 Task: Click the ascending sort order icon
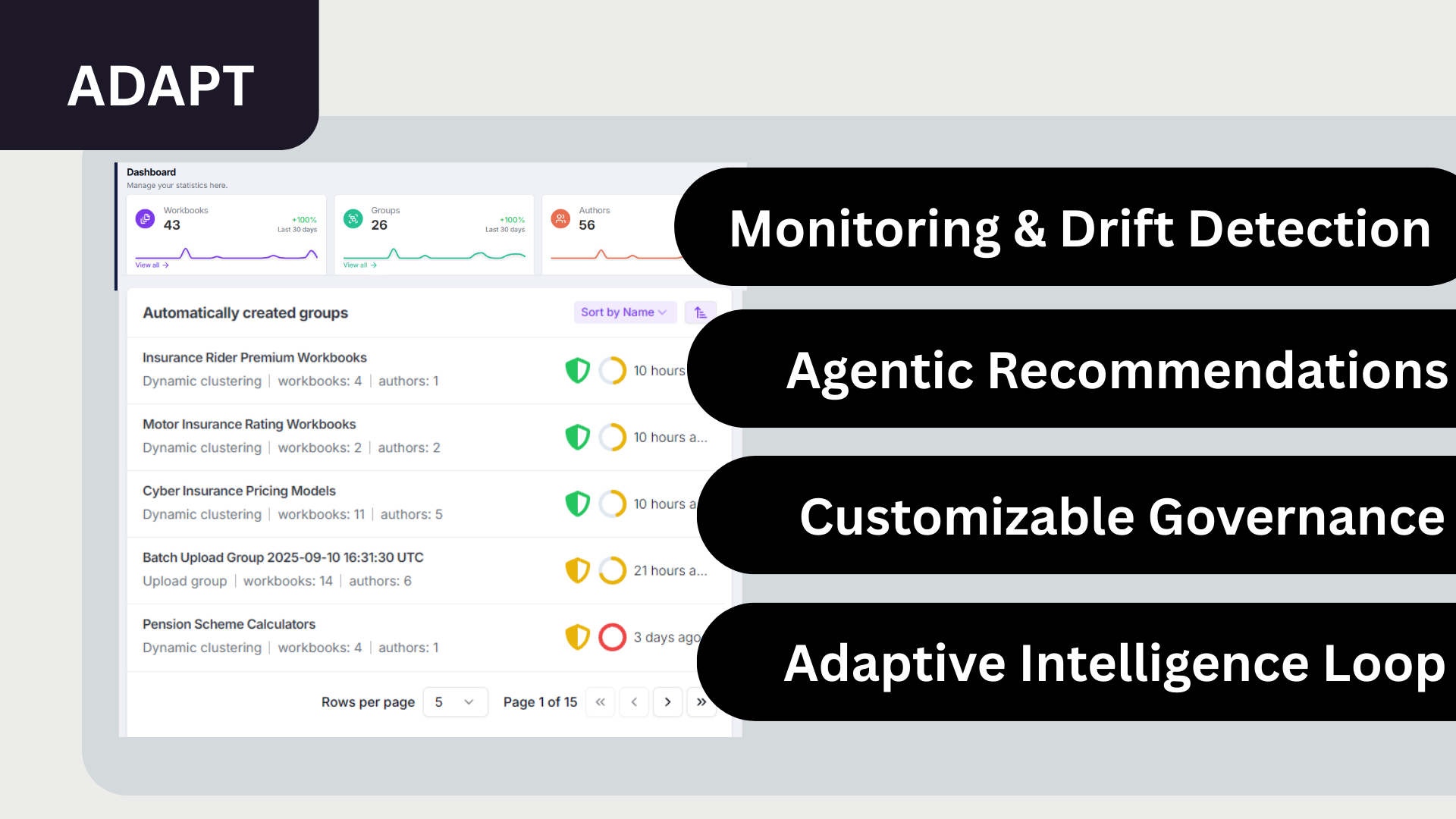[x=700, y=312]
